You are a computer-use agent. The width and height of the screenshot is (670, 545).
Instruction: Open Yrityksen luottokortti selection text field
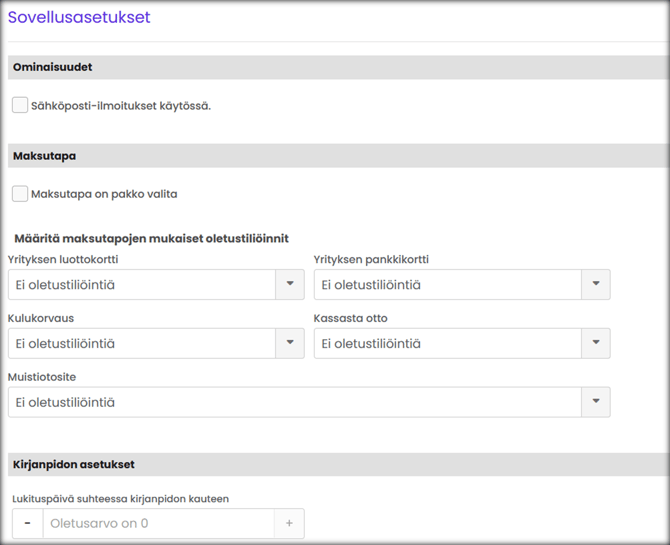point(140,285)
